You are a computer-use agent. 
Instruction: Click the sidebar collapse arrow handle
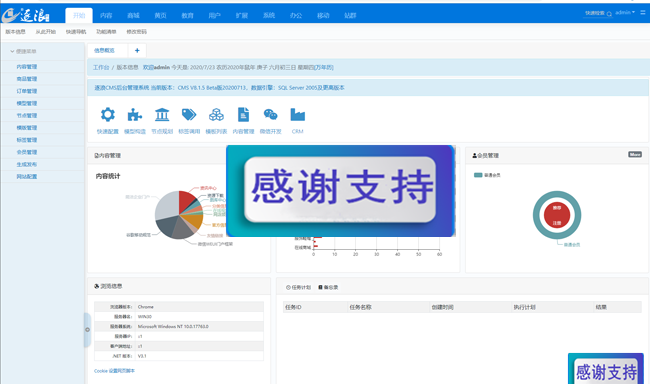click(x=87, y=330)
